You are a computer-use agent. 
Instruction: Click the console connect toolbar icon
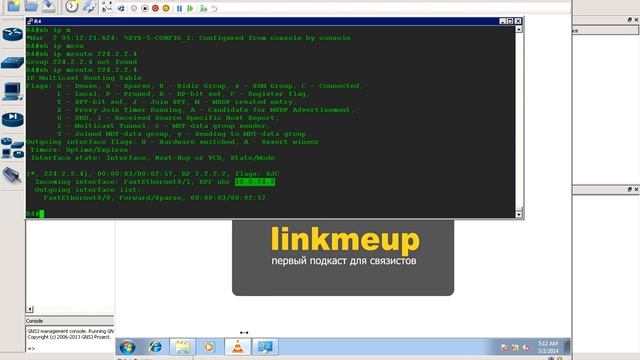click(x=121, y=8)
